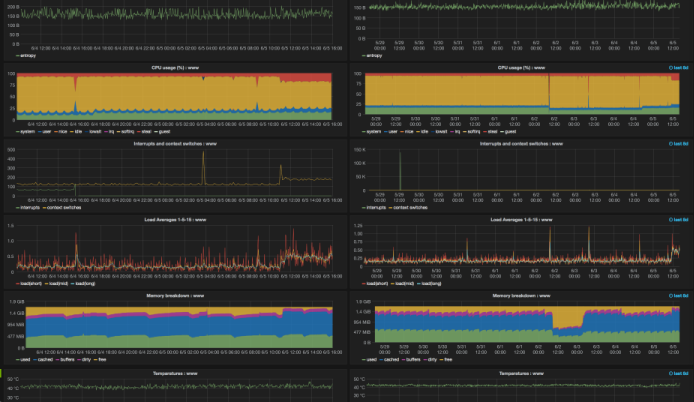Click last 8d link on Load Averages panel
Screen dimensions: 694x402
point(679,220)
